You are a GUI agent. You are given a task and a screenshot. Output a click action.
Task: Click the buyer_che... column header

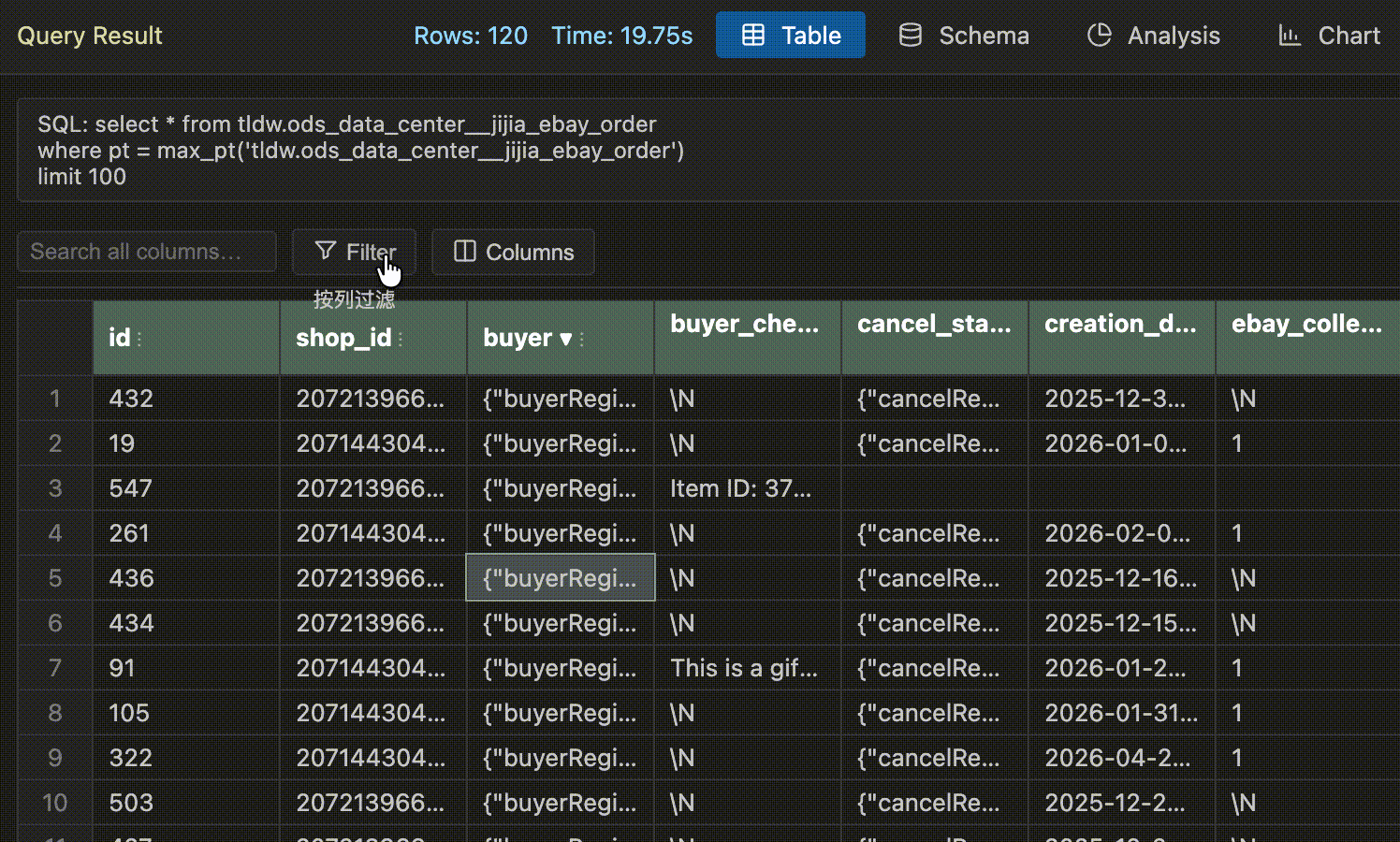[x=748, y=338]
